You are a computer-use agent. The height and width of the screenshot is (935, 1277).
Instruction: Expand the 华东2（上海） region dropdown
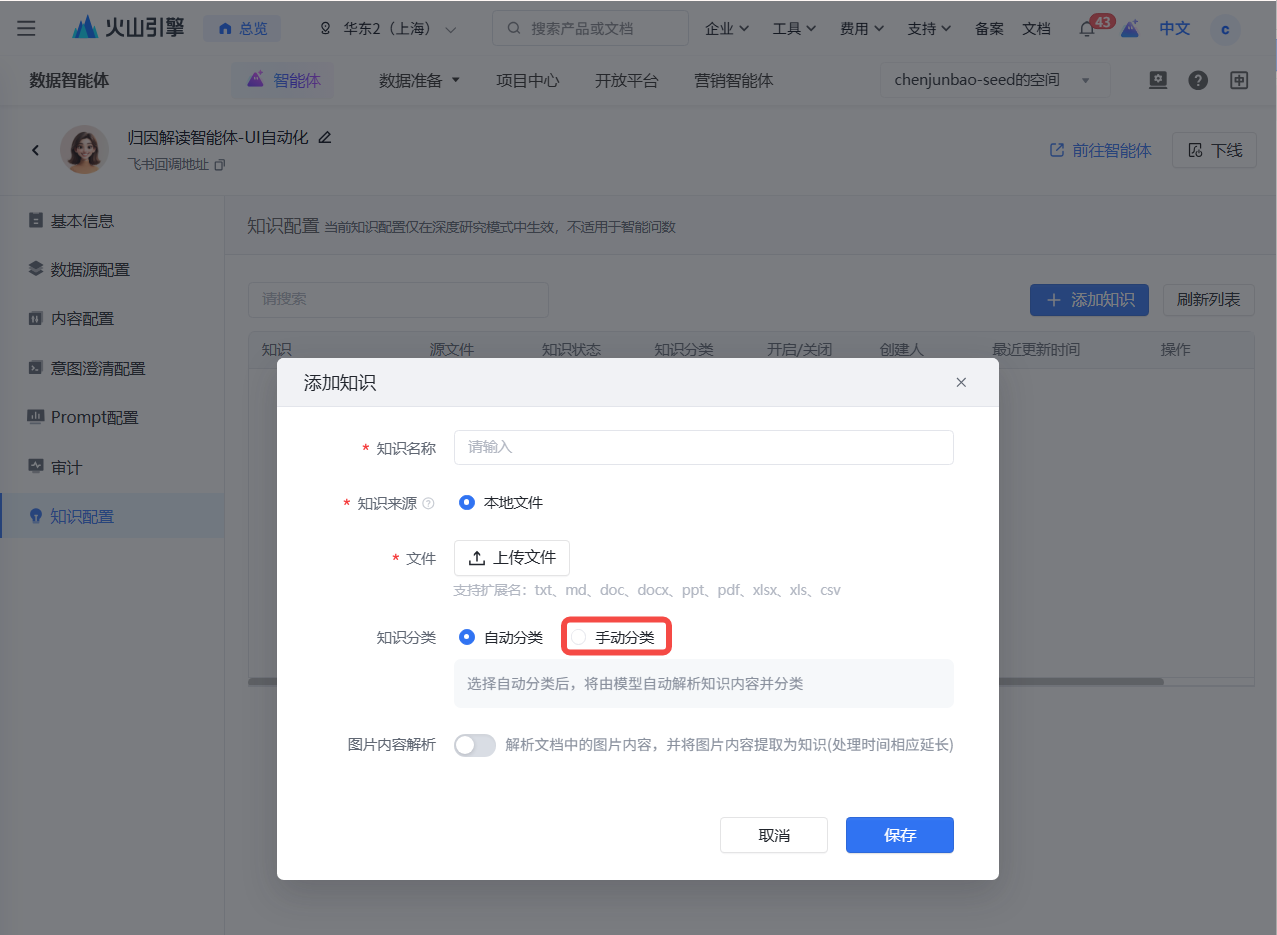click(387, 29)
